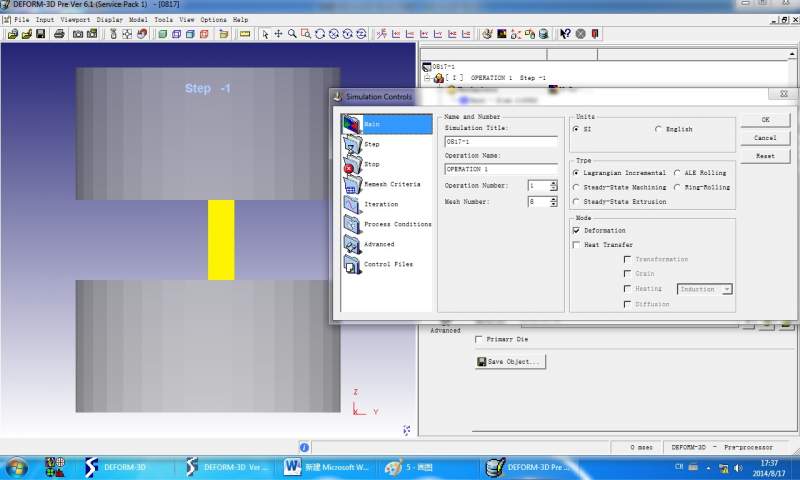Screen dimensions: 800x480
Task: Select the red cube display mode
Action: coord(204,34)
